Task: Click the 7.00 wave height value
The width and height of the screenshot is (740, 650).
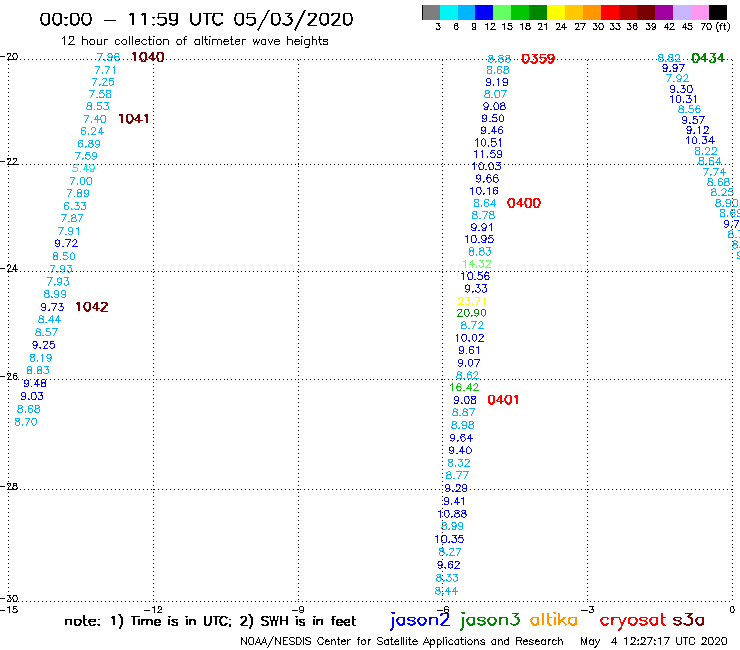Action: click(x=81, y=182)
